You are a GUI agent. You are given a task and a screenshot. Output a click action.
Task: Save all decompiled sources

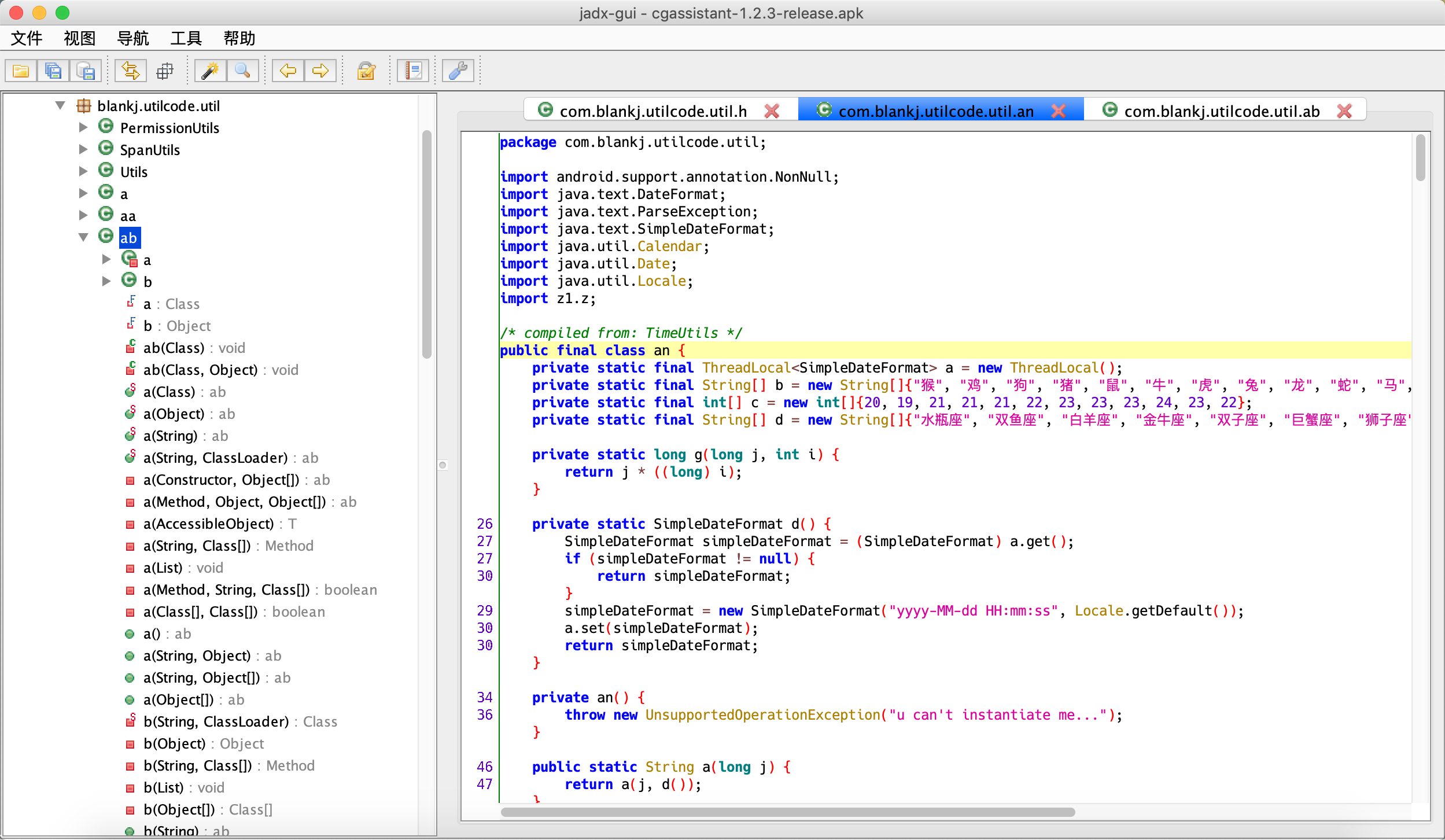tap(53, 70)
